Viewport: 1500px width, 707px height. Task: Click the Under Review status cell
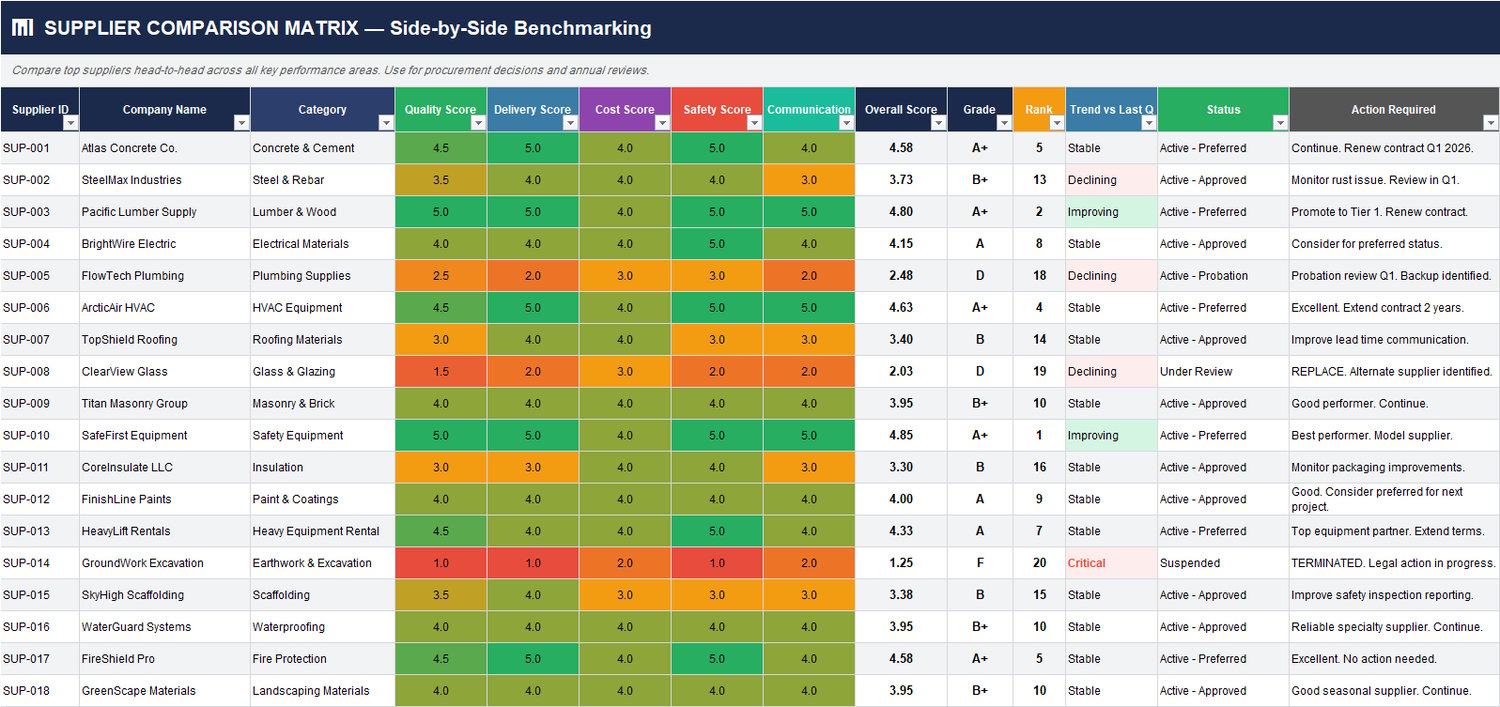click(1223, 372)
